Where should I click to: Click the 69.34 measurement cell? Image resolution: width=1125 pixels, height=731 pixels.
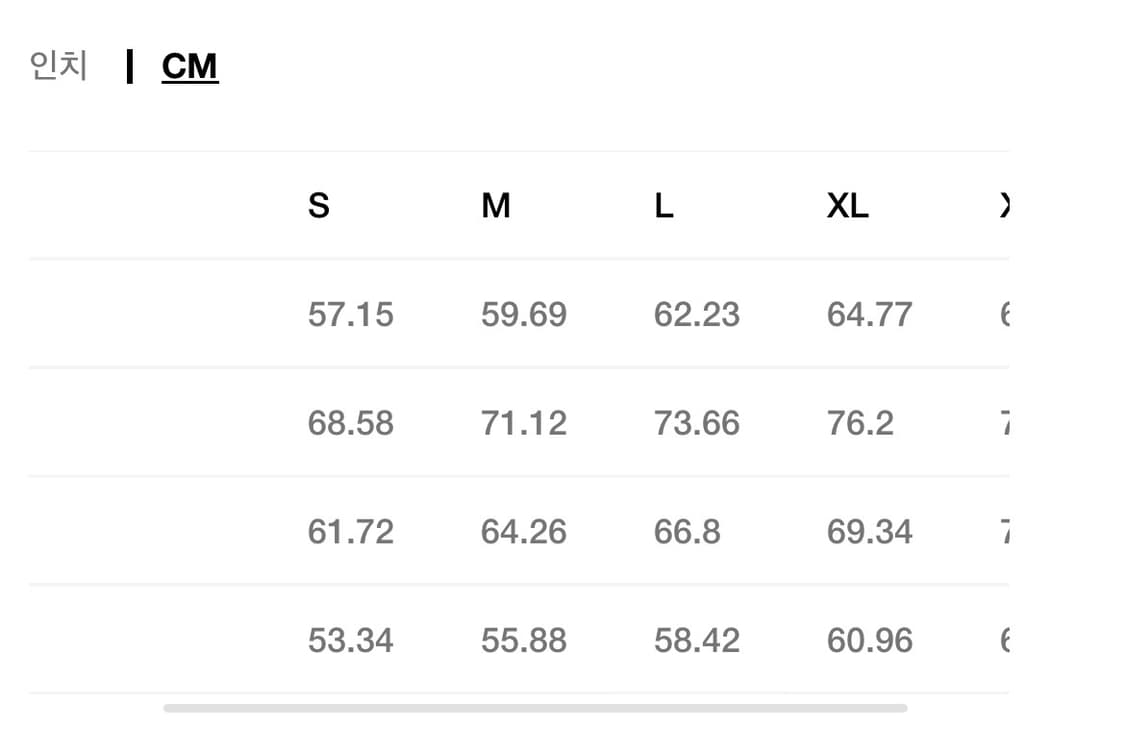[869, 531]
